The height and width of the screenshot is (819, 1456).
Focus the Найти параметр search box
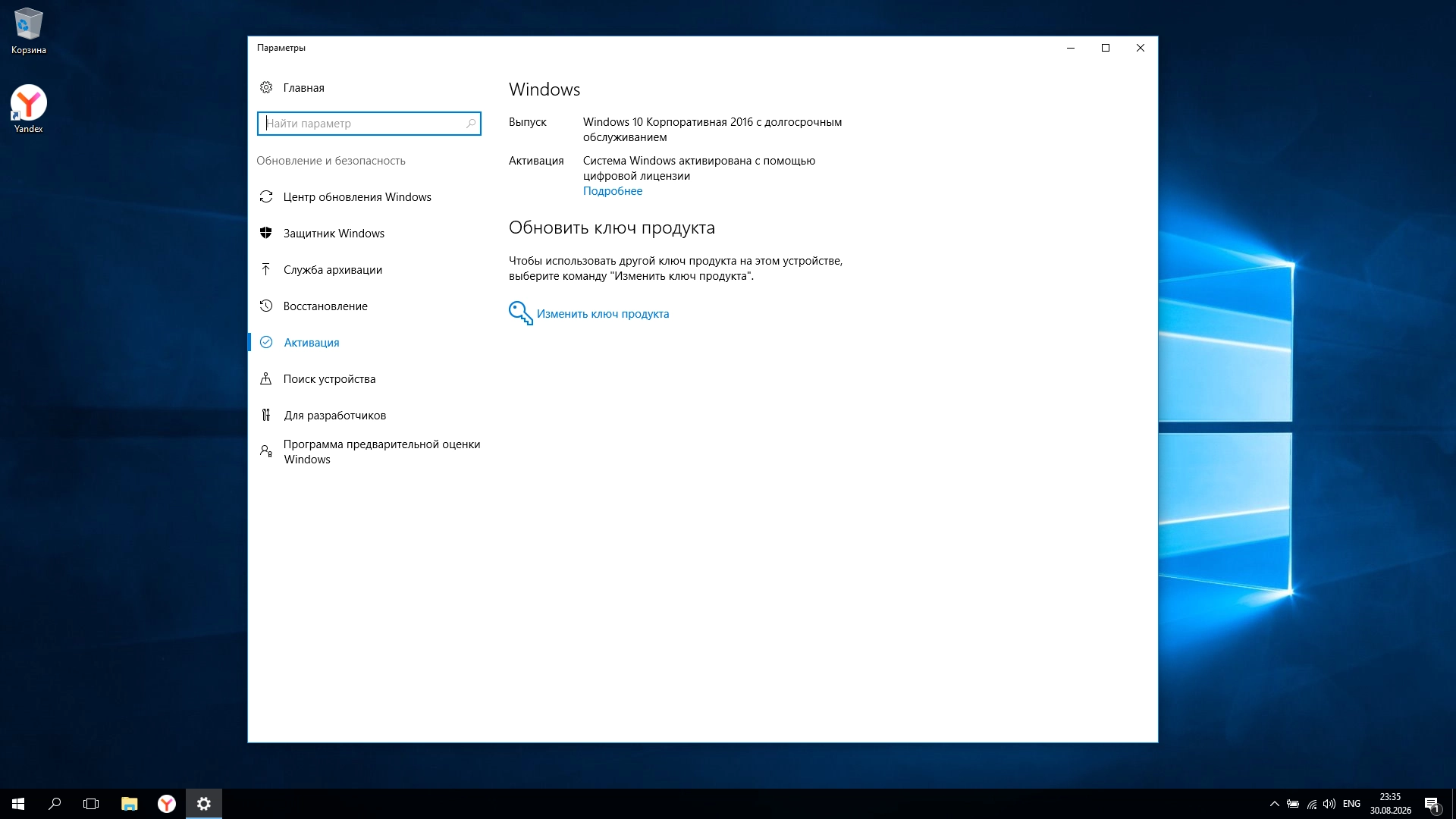pyautogui.click(x=369, y=124)
